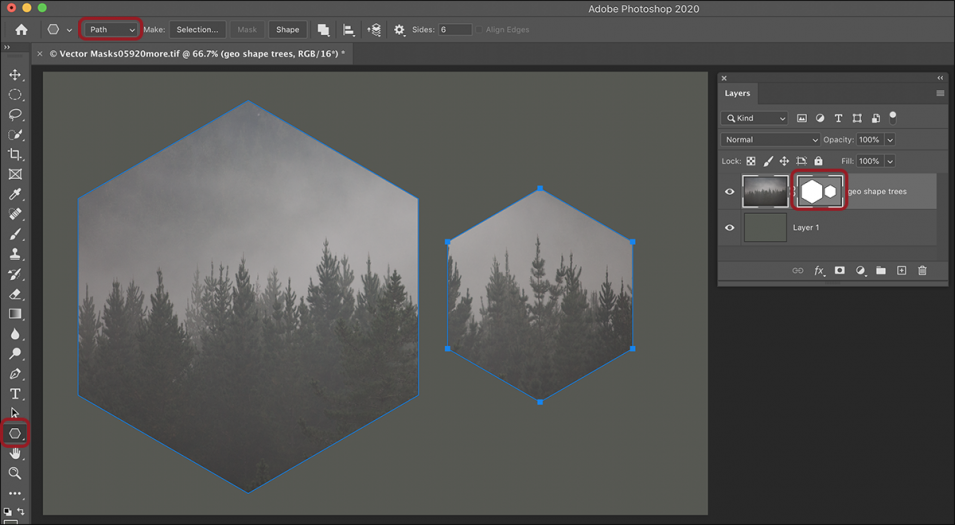Open polygon settings gear
Viewport: 955px width, 525px height.
[x=399, y=29]
